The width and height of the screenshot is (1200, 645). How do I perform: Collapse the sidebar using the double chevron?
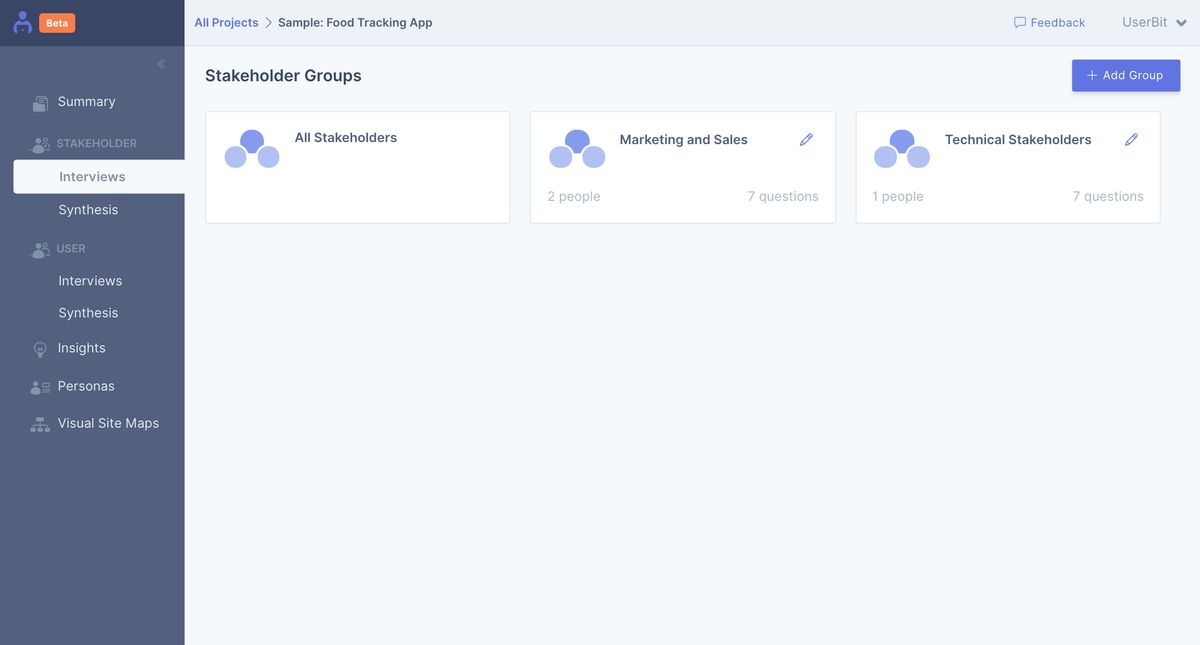point(160,62)
